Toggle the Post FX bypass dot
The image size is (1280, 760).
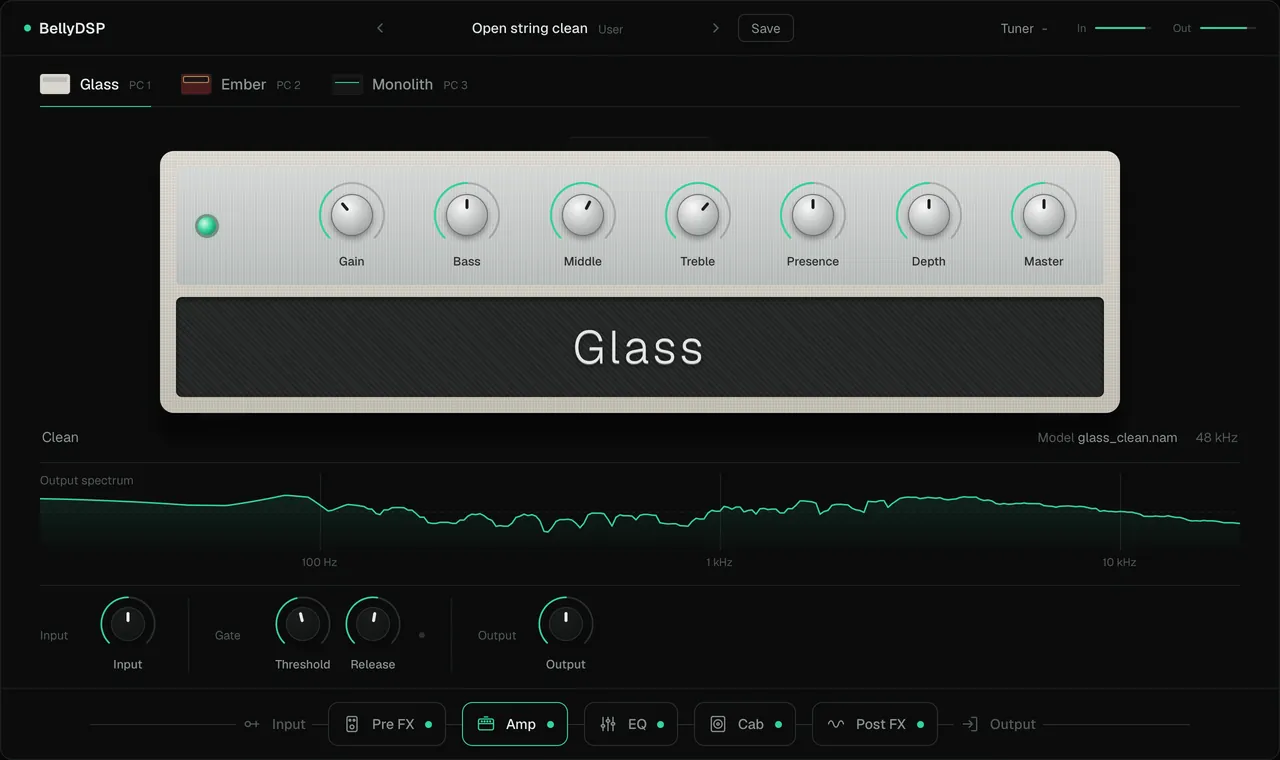click(921, 724)
